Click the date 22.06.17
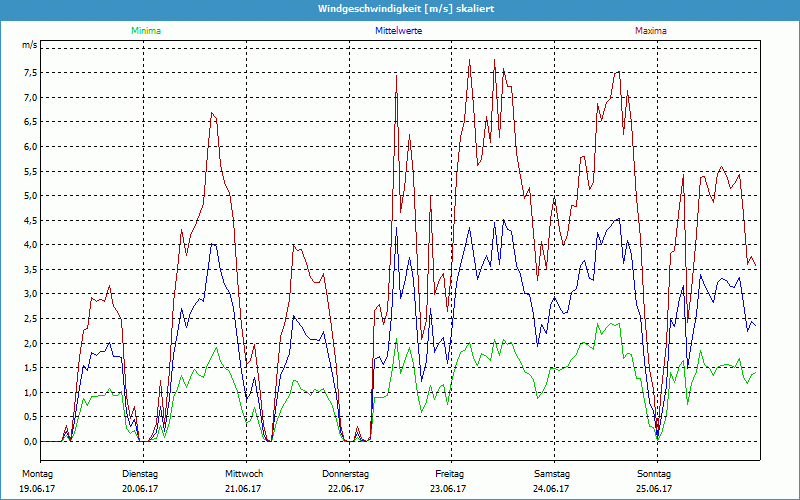Viewport: 800px width, 500px height. coord(346,489)
